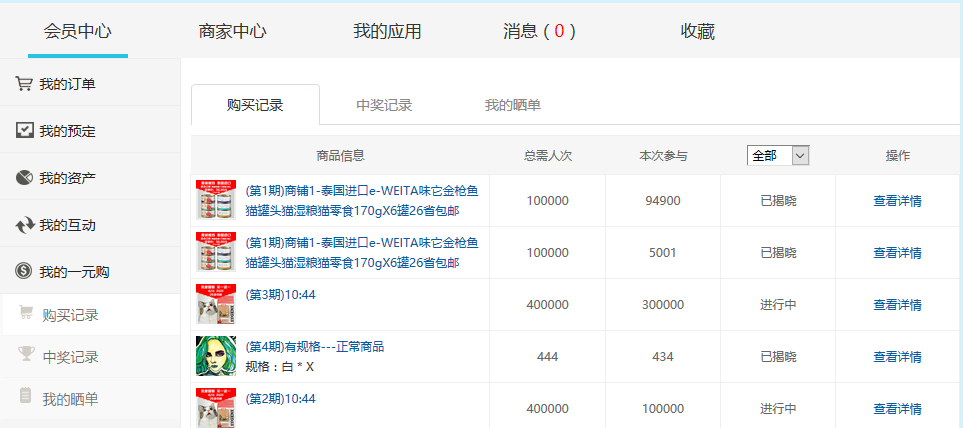The image size is (963, 428).
Task: Click the trophy icon beside sidebar 中奖记录
Action: click(26, 356)
